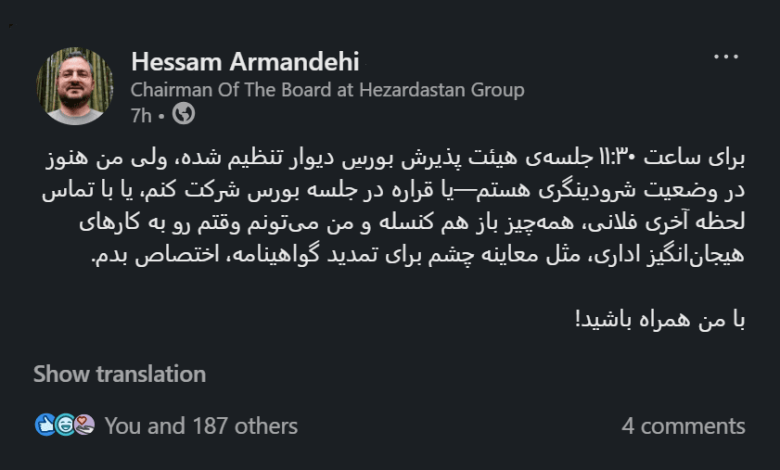
Task: Click the Support hand-heart reaction icon
Action: tap(84, 425)
